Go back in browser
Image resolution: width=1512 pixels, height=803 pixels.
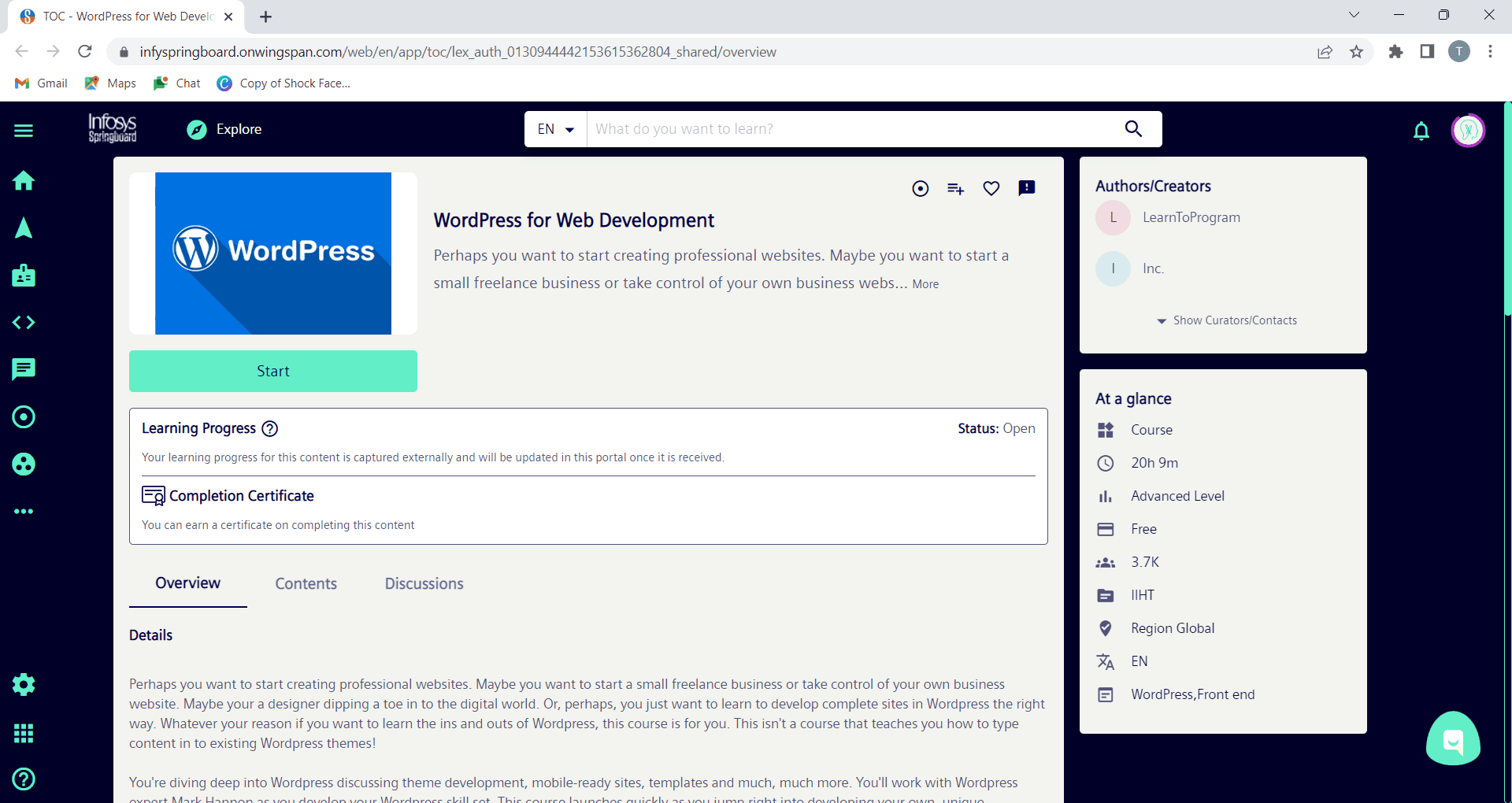pyautogui.click(x=21, y=52)
